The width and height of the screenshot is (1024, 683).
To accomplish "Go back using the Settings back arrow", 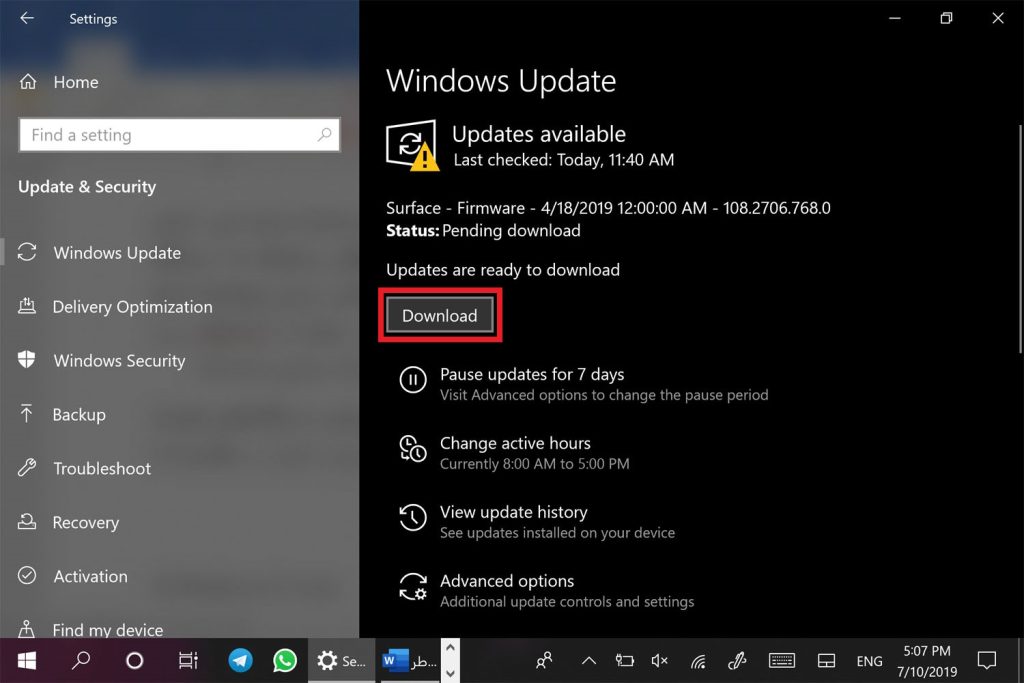I will (x=27, y=19).
